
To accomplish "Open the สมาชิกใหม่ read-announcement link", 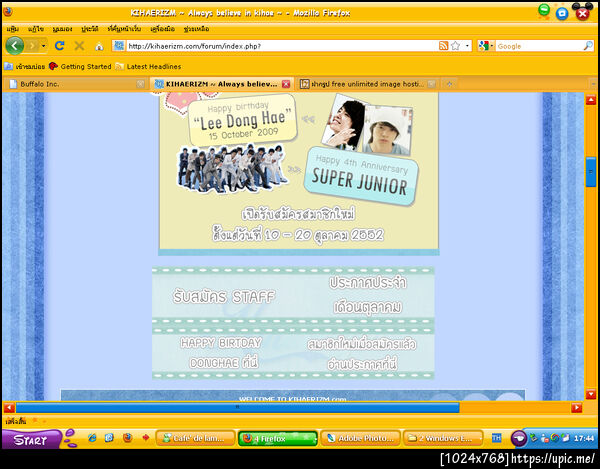I will pyautogui.click(x=362, y=354).
